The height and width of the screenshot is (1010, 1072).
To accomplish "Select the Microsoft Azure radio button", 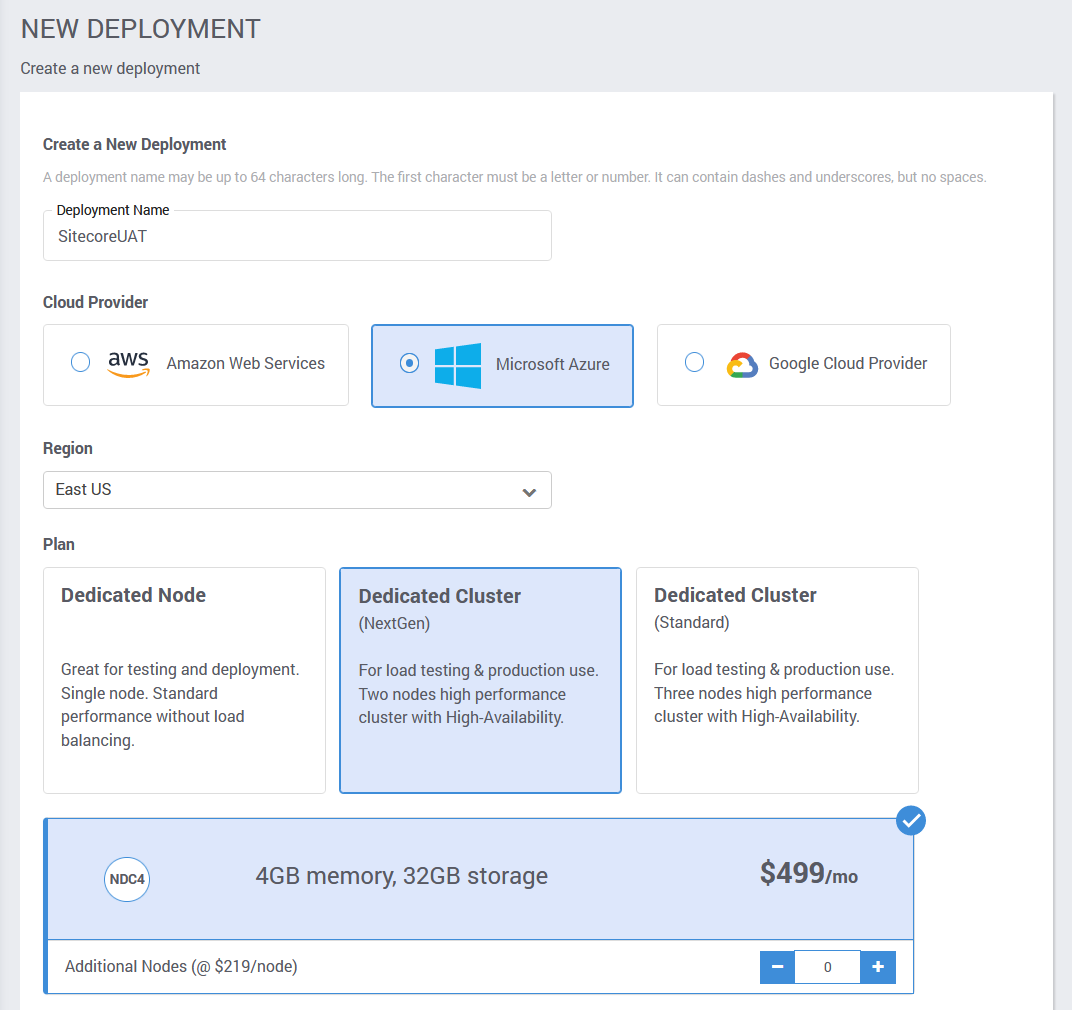I will click(x=409, y=363).
